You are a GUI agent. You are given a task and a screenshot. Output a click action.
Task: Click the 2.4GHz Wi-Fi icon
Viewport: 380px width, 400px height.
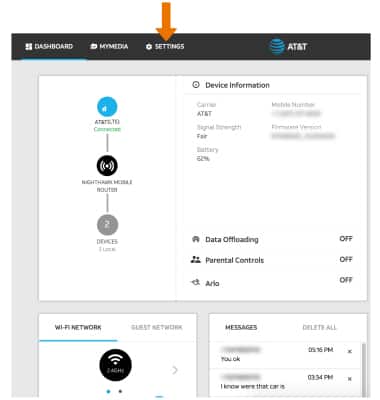pyautogui.click(x=115, y=365)
